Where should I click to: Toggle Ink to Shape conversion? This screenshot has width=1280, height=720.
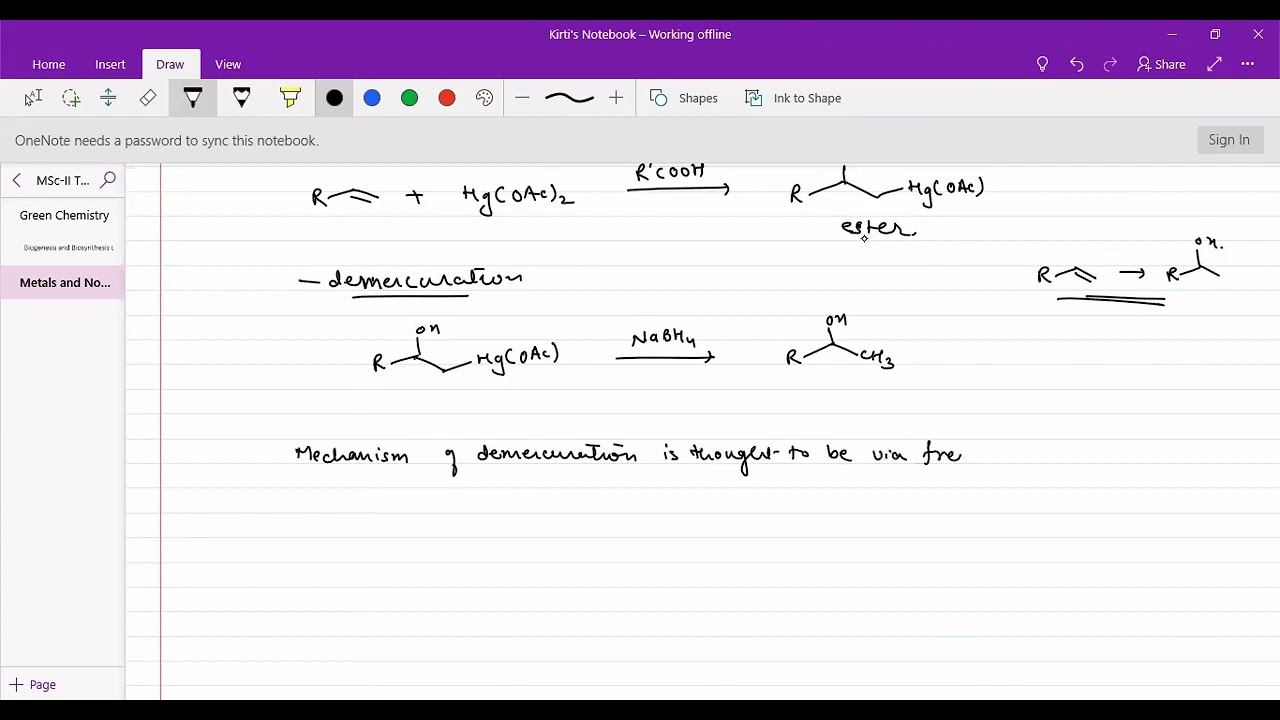click(x=793, y=98)
